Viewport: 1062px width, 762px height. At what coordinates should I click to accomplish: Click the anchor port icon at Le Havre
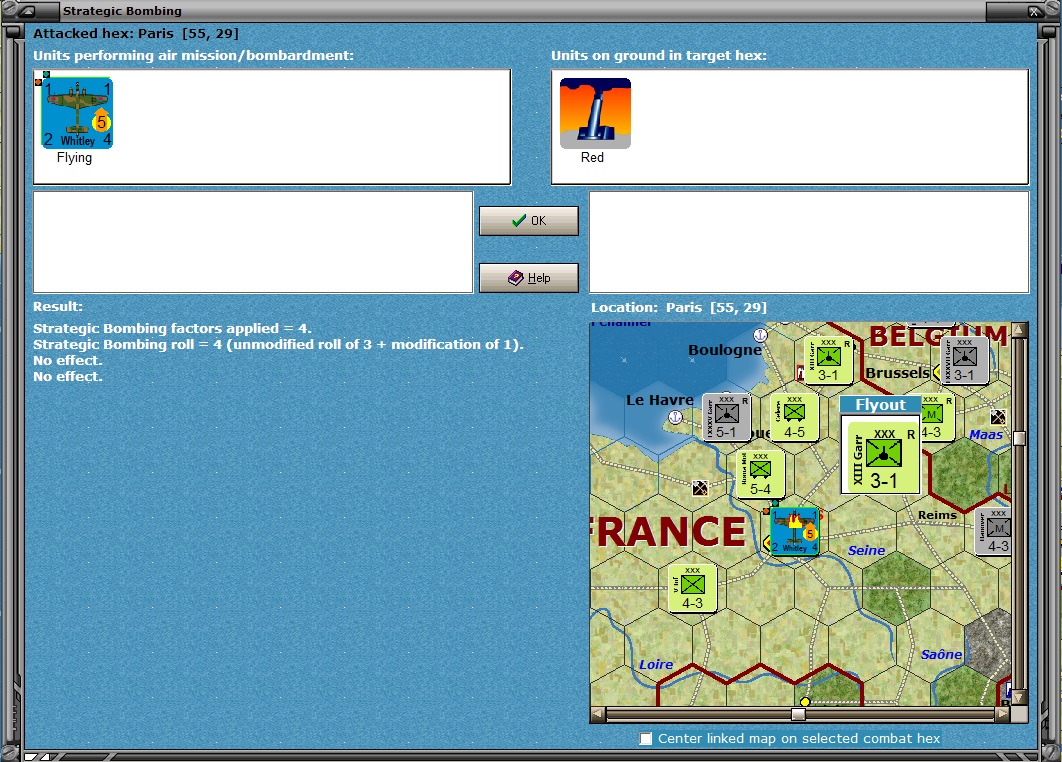point(675,417)
